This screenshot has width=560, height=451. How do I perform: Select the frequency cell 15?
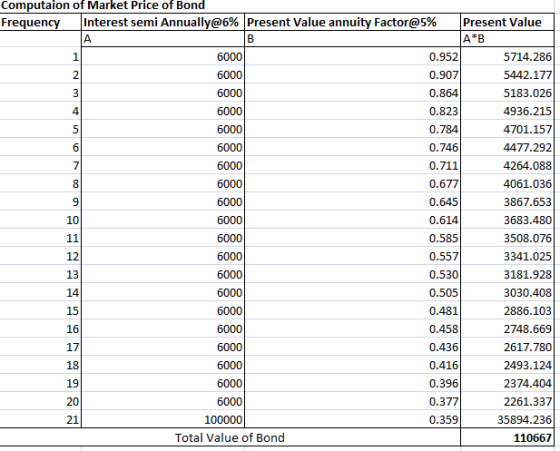tap(40, 311)
